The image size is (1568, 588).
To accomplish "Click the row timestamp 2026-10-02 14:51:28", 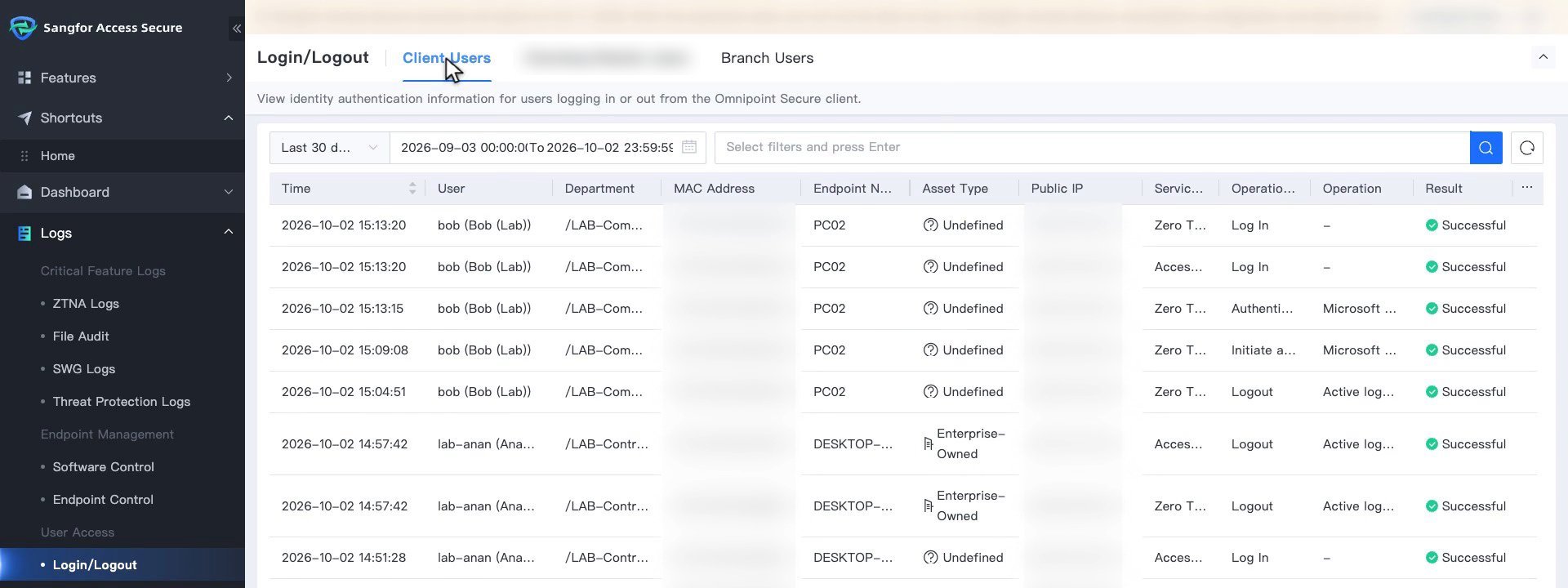I will [344, 558].
